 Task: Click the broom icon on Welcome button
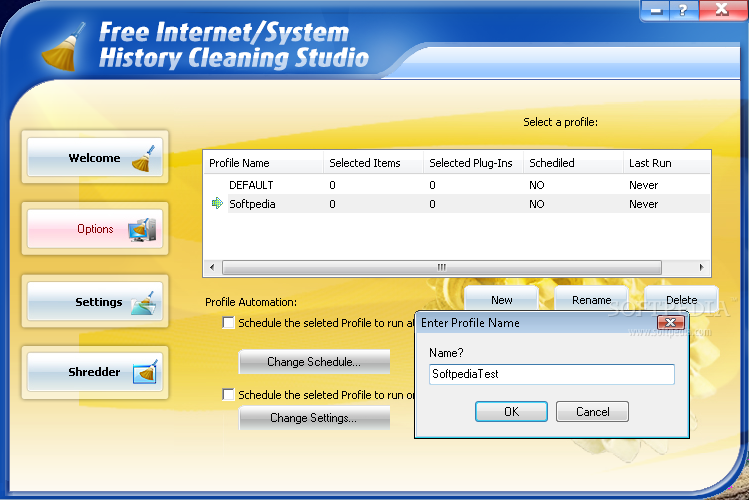144,158
